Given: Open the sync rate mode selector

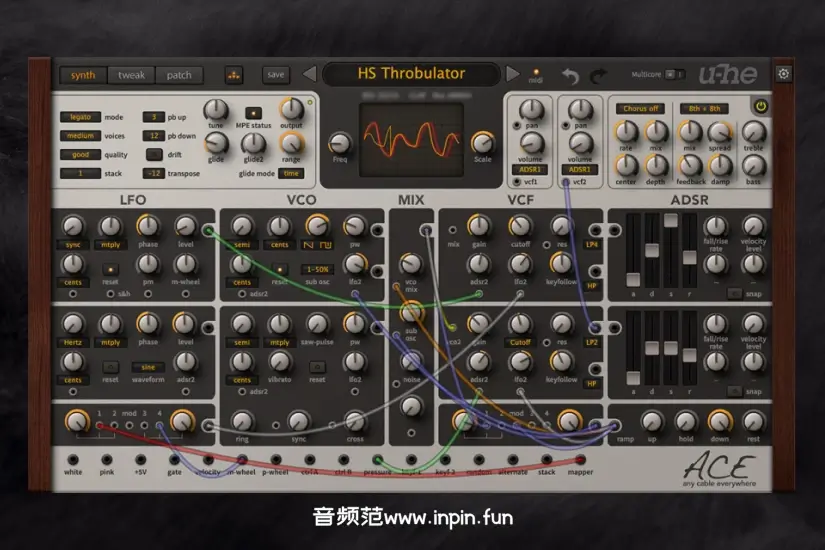Looking at the screenshot, I should click(x=73, y=245).
